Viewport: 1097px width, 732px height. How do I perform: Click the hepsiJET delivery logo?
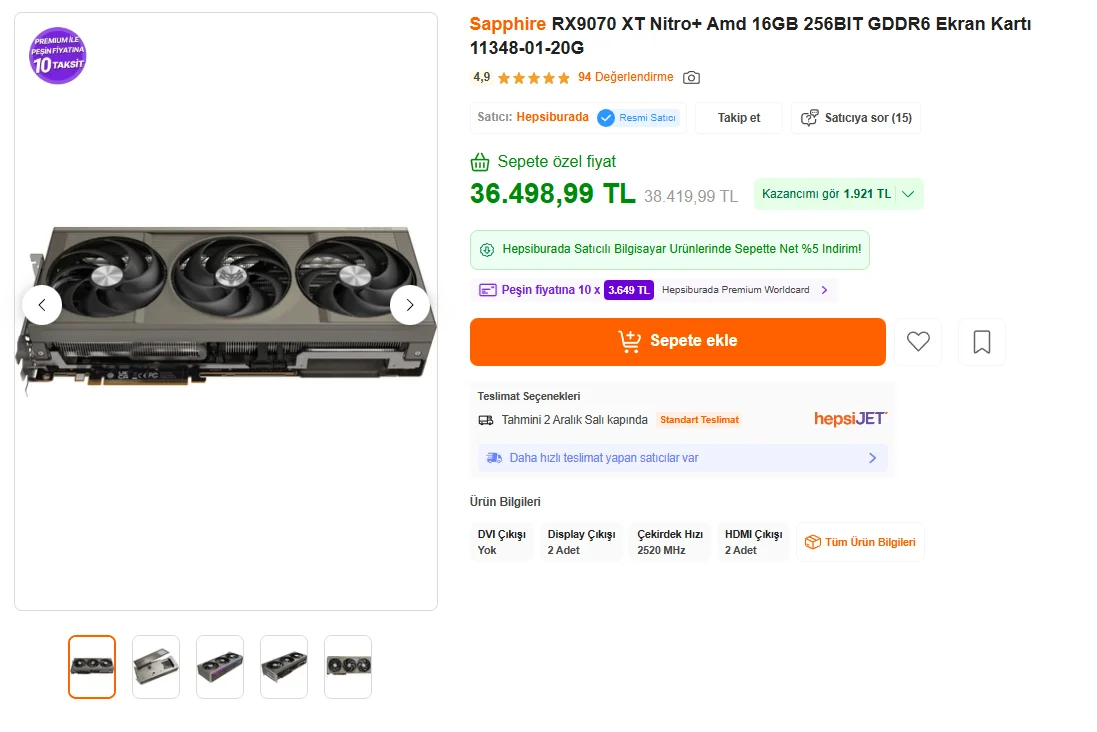(x=850, y=419)
